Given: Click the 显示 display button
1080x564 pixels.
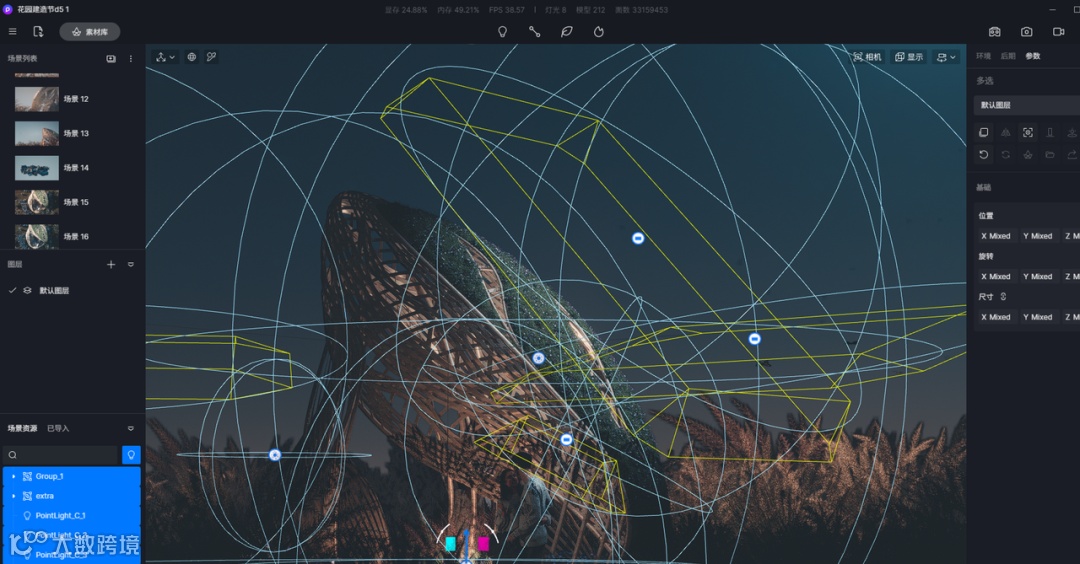Looking at the screenshot, I should point(909,57).
